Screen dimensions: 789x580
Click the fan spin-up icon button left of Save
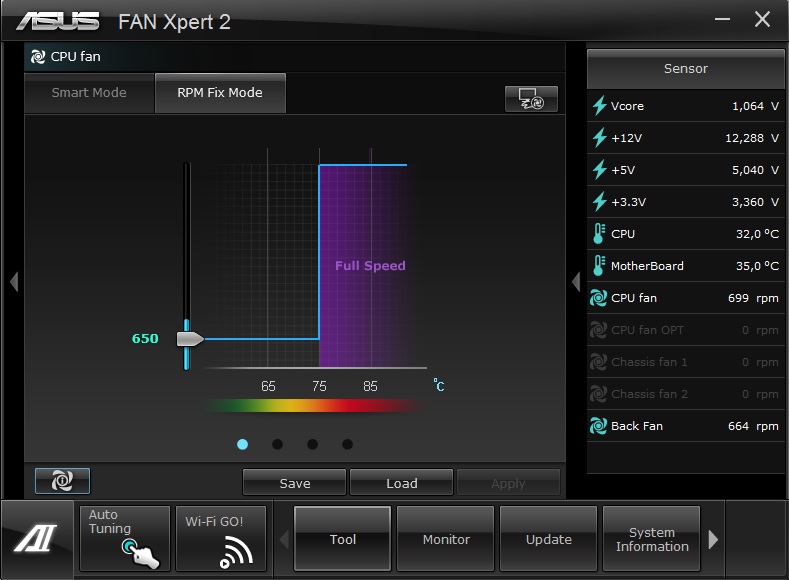point(62,481)
